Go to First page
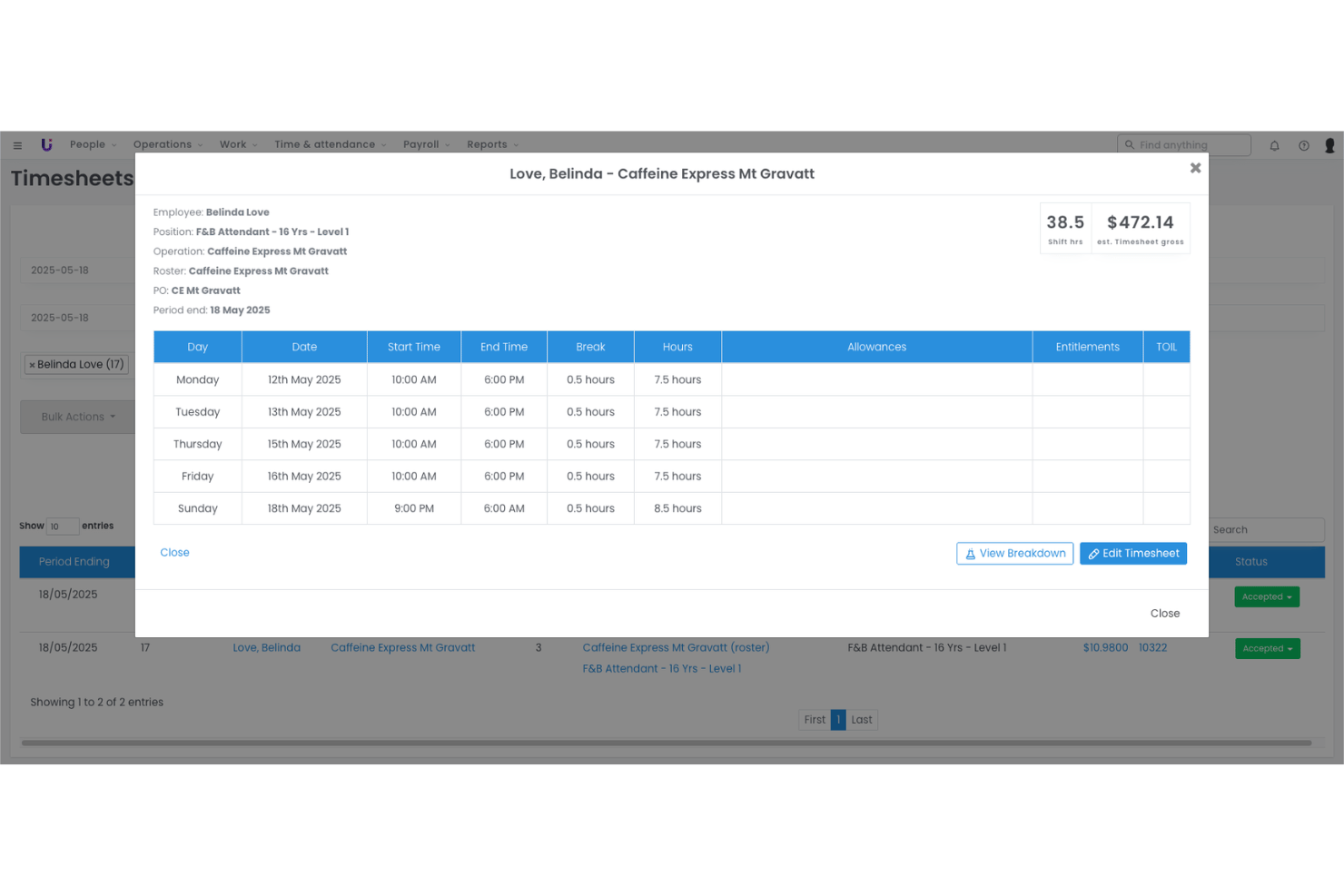The width and height of the screenshot is (1344, 896). coord(815,720)
